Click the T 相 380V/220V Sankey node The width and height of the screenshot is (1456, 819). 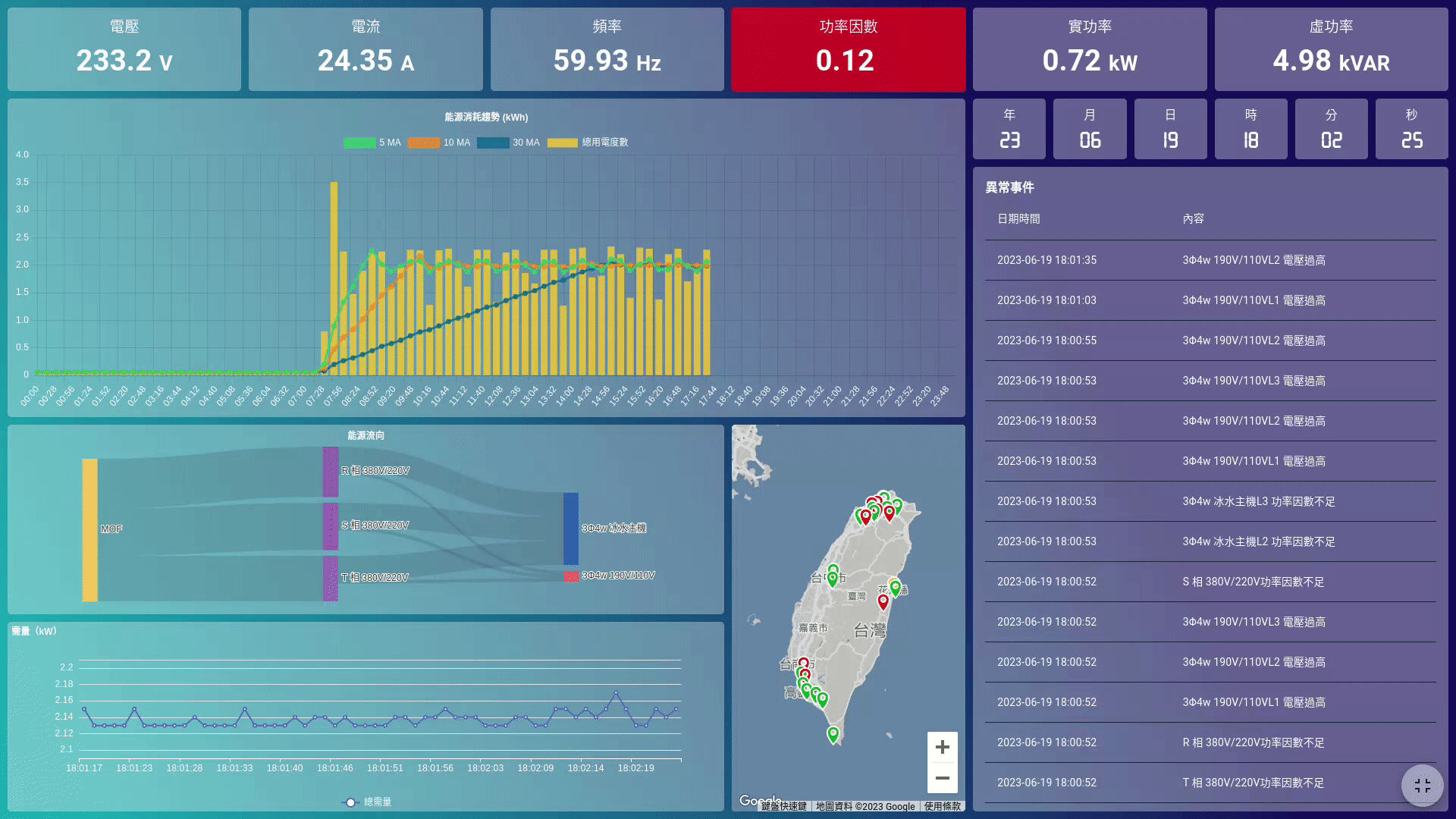[330, 579]
